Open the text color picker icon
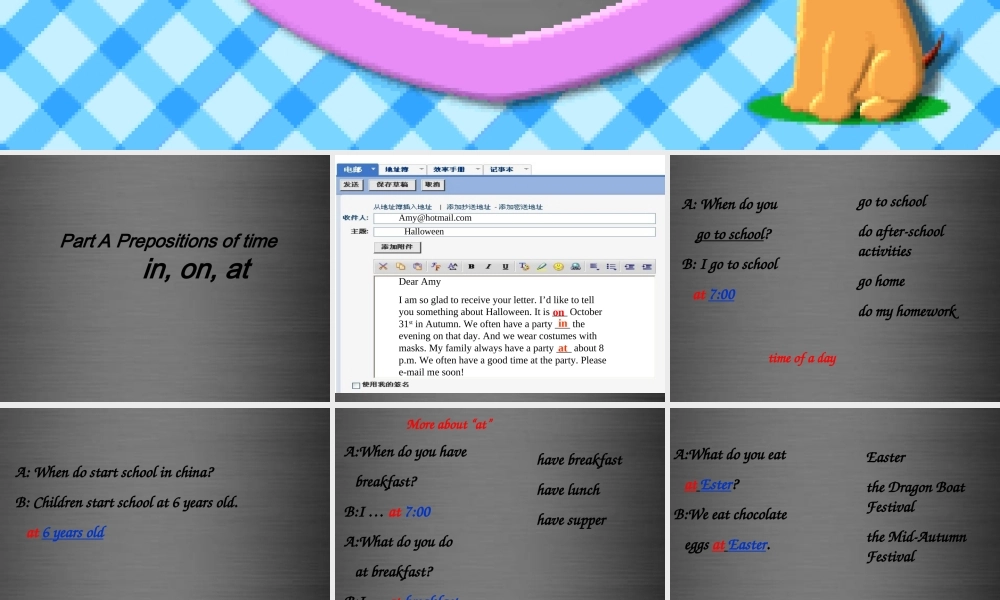This screenshot has width=1000, height=600. tap(525, 266)
